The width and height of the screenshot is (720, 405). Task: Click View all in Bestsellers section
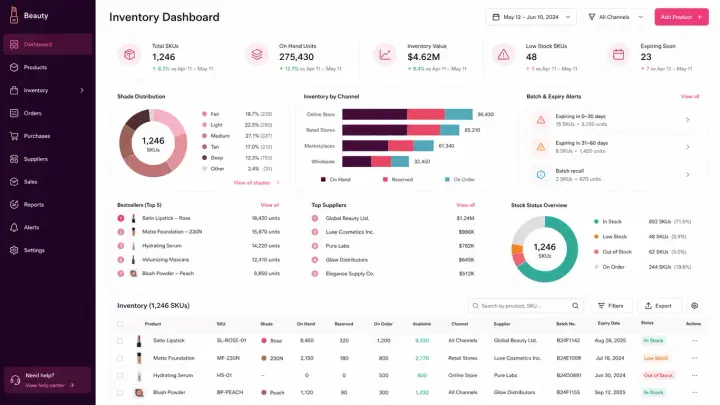(270, 205)
